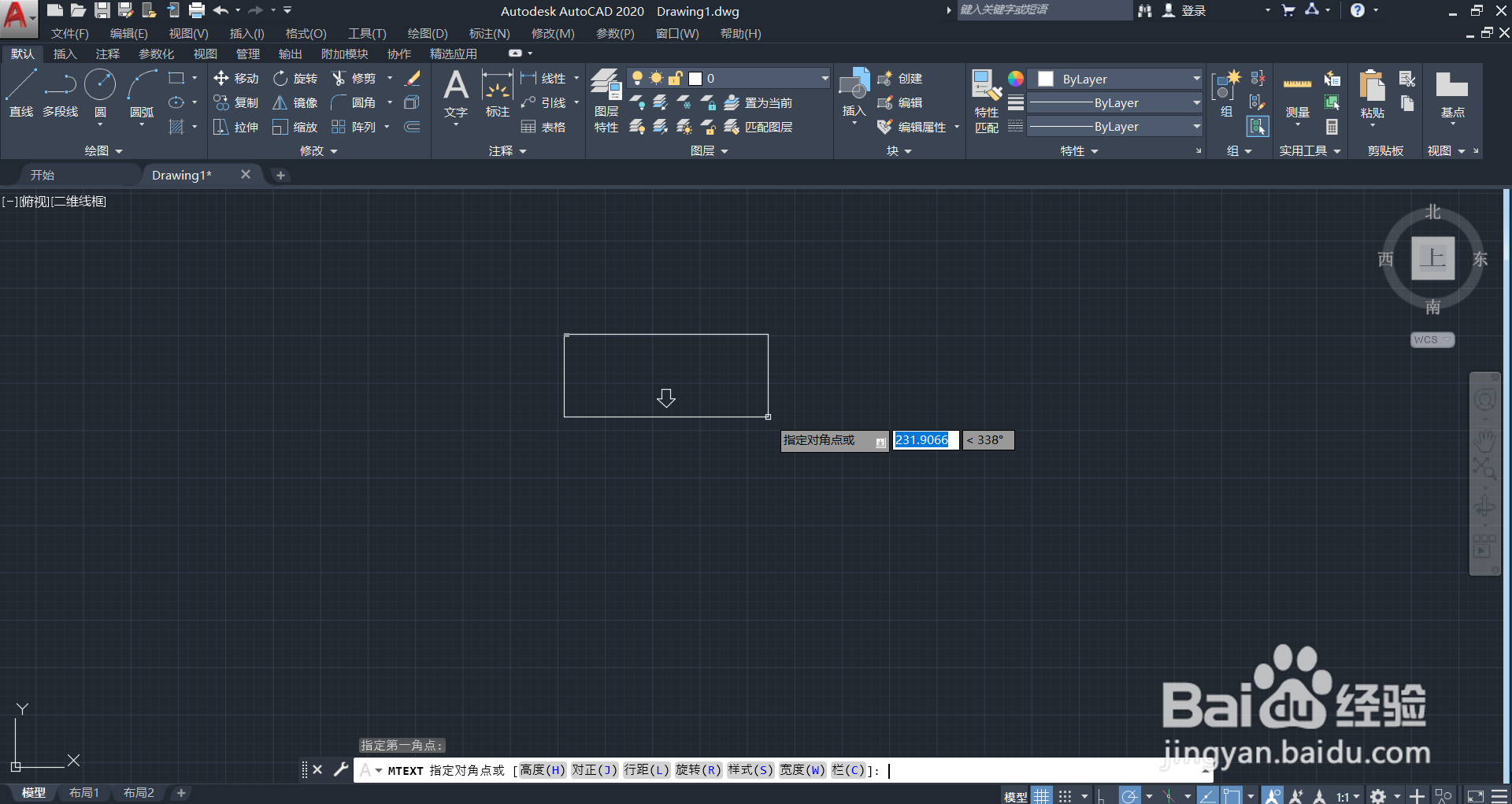Toggle snap mode in status bar
This screenshot has height=804, width=1512.
pos(1065,796)
